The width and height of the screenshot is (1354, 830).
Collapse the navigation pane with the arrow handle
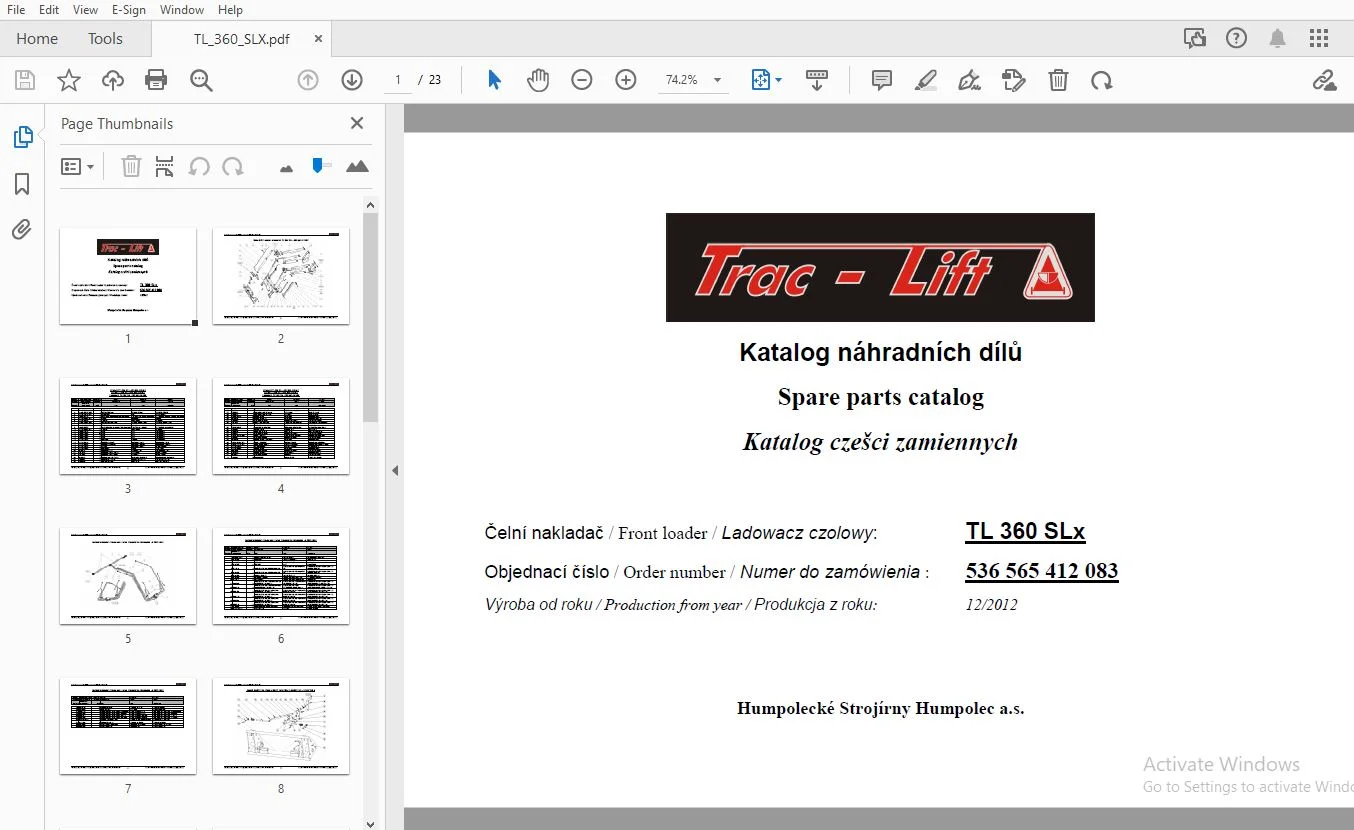tap(395, 470)
